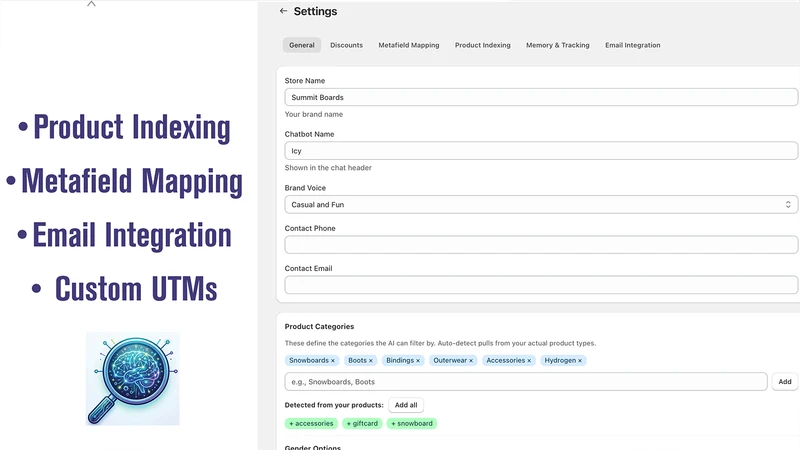
Task: Click the Add category button
Action: pos(785,382)
